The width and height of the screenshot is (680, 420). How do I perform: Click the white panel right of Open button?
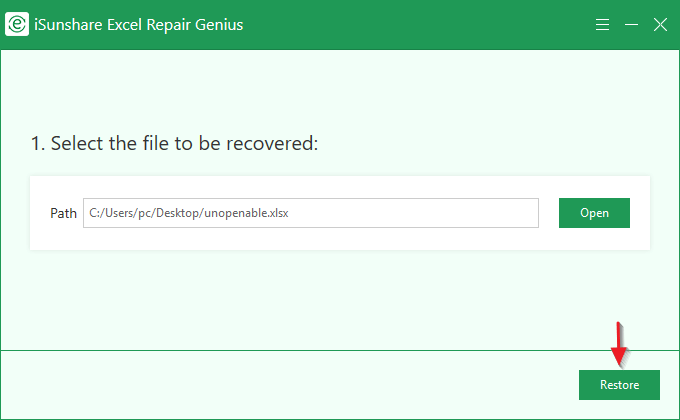(x=640, y=213)
